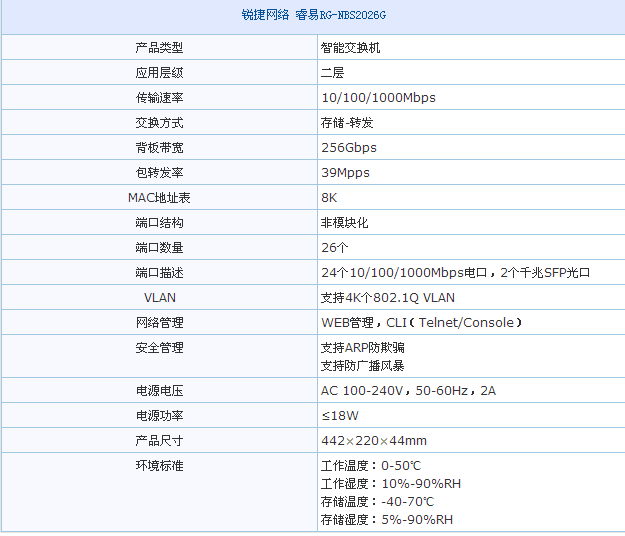625x536 pixels.
Task: Select the 端口数量 label cell
Action: (159, 248)
